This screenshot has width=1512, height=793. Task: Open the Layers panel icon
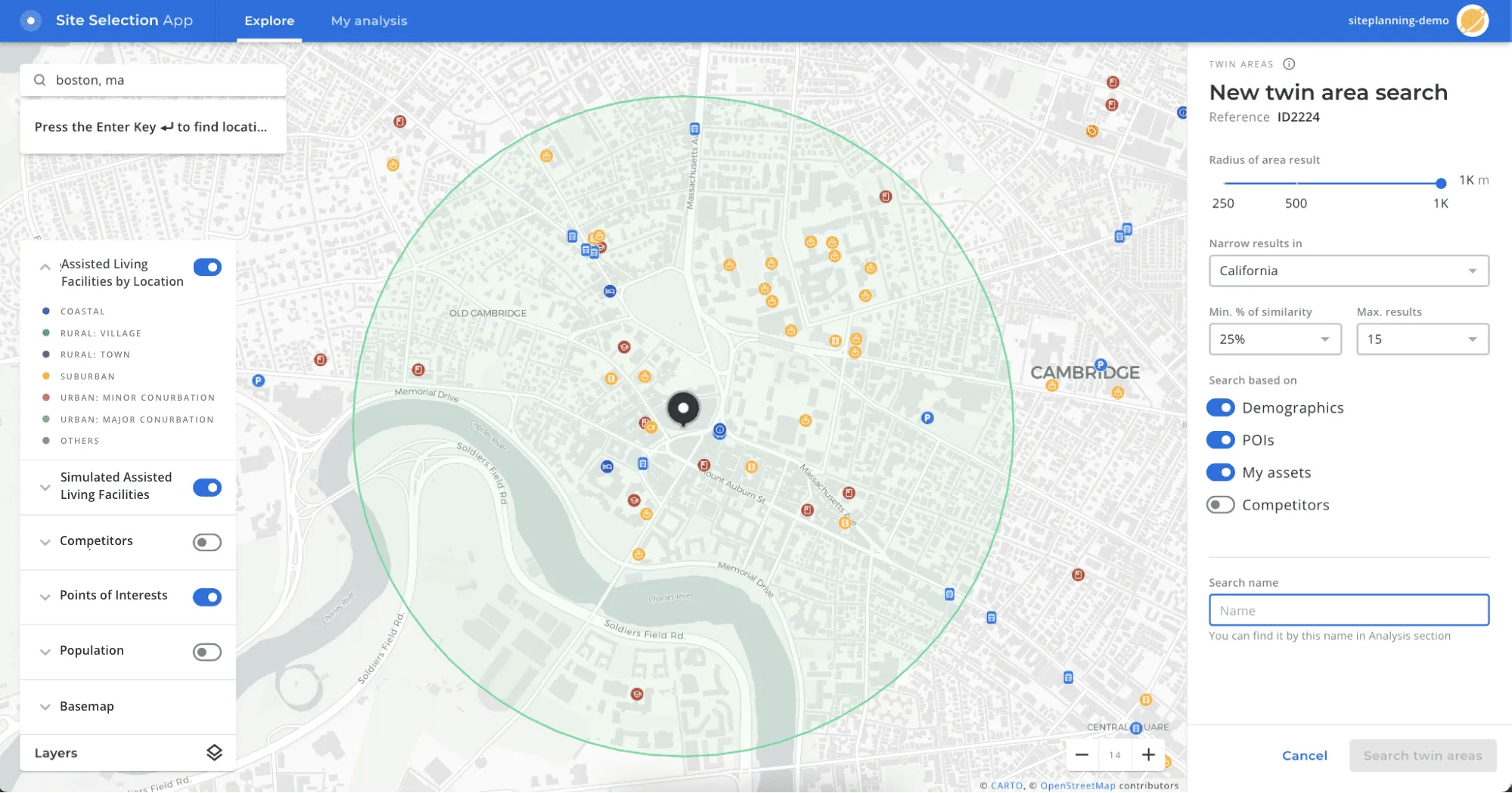pyautogui.click(x=214, y=752)
